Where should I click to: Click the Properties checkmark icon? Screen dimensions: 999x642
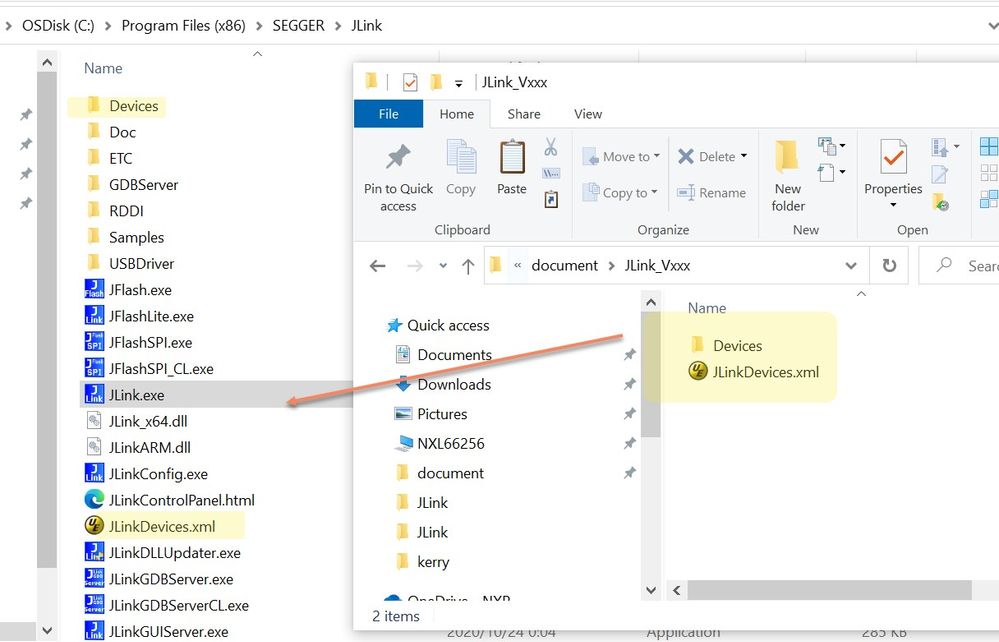click(x=893, y=157)
